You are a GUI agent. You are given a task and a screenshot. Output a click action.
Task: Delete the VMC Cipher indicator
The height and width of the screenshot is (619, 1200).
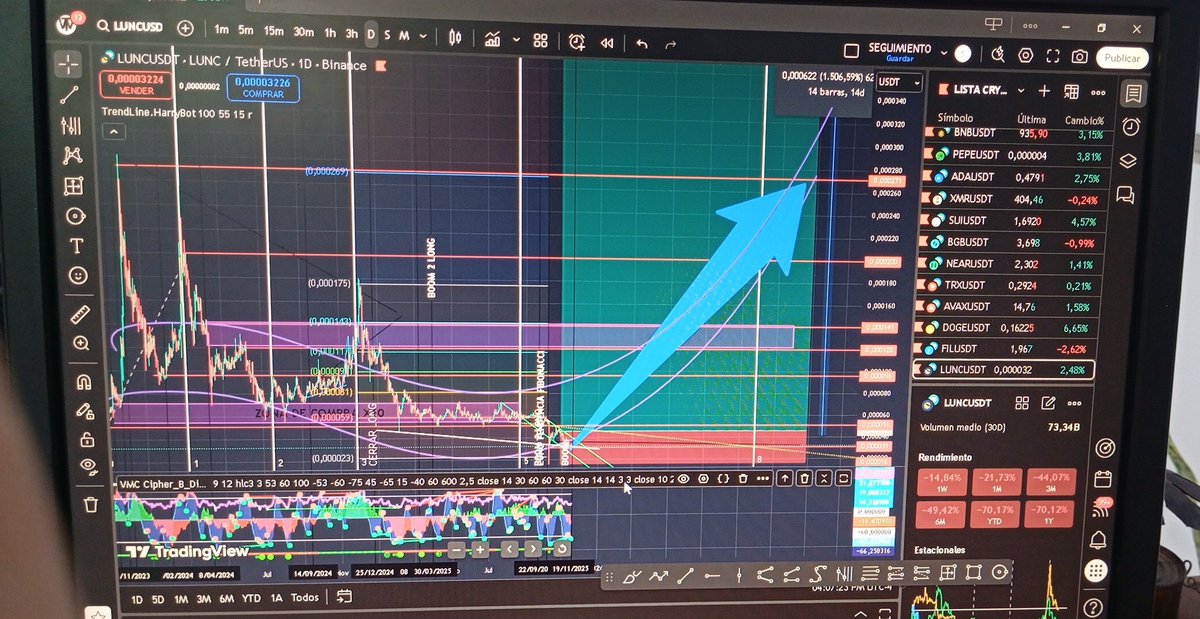click(743, 479)
